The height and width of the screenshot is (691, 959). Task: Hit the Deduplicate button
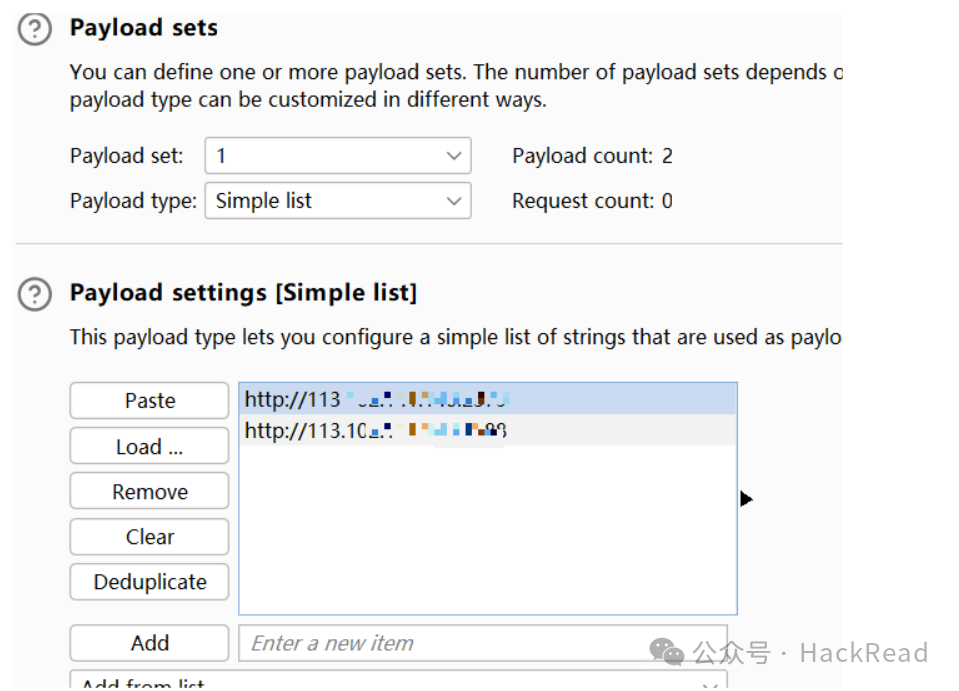(149, 582)
